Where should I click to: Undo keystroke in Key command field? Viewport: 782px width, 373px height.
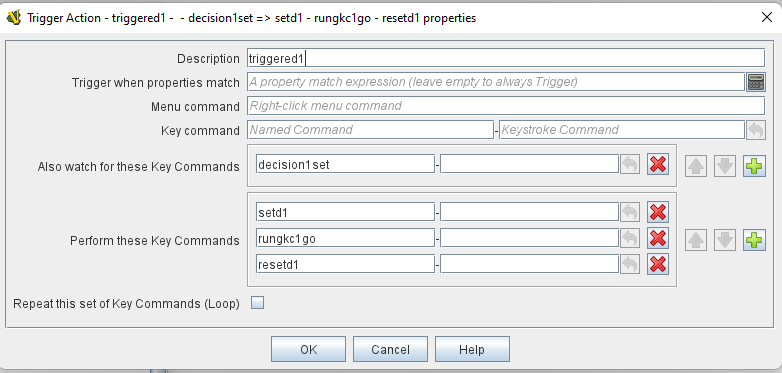pyautogui.click(x=756, y=130)
